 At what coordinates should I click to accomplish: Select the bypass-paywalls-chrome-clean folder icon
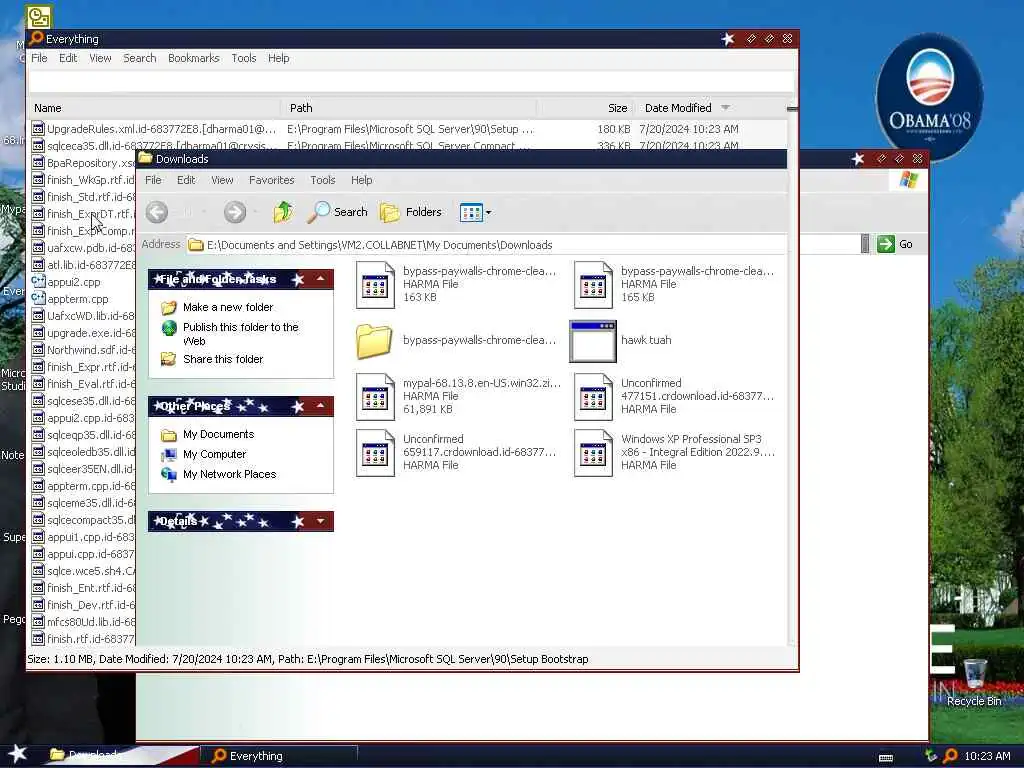tap(374, 341)
